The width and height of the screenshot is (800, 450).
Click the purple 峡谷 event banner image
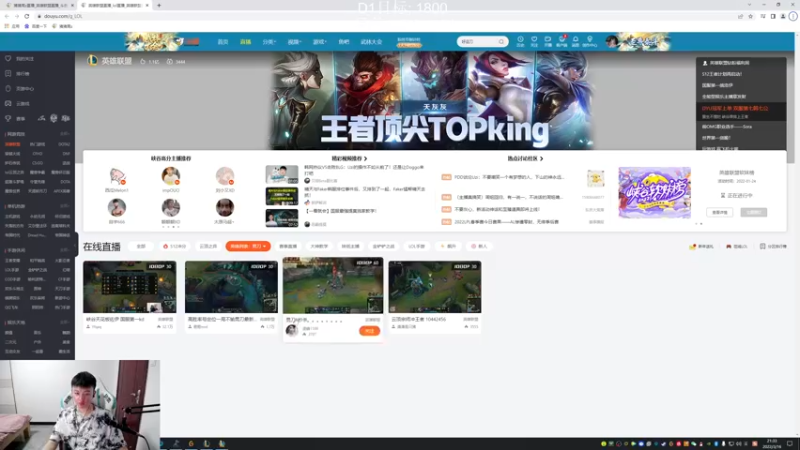tap(655, 193)
